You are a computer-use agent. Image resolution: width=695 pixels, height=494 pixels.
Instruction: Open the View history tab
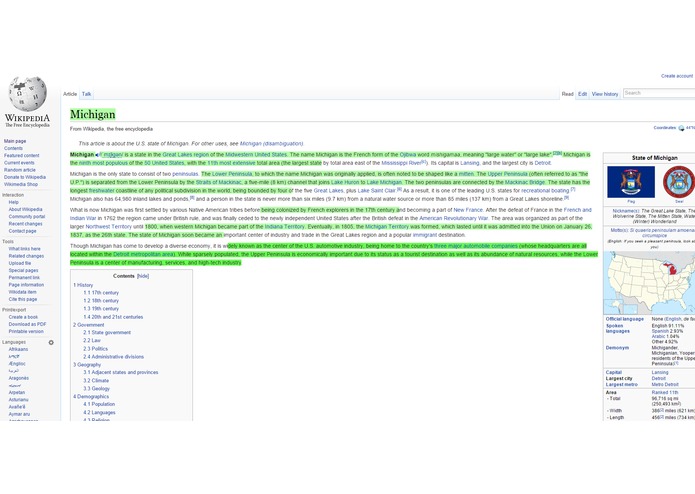[x=605, y=94]
